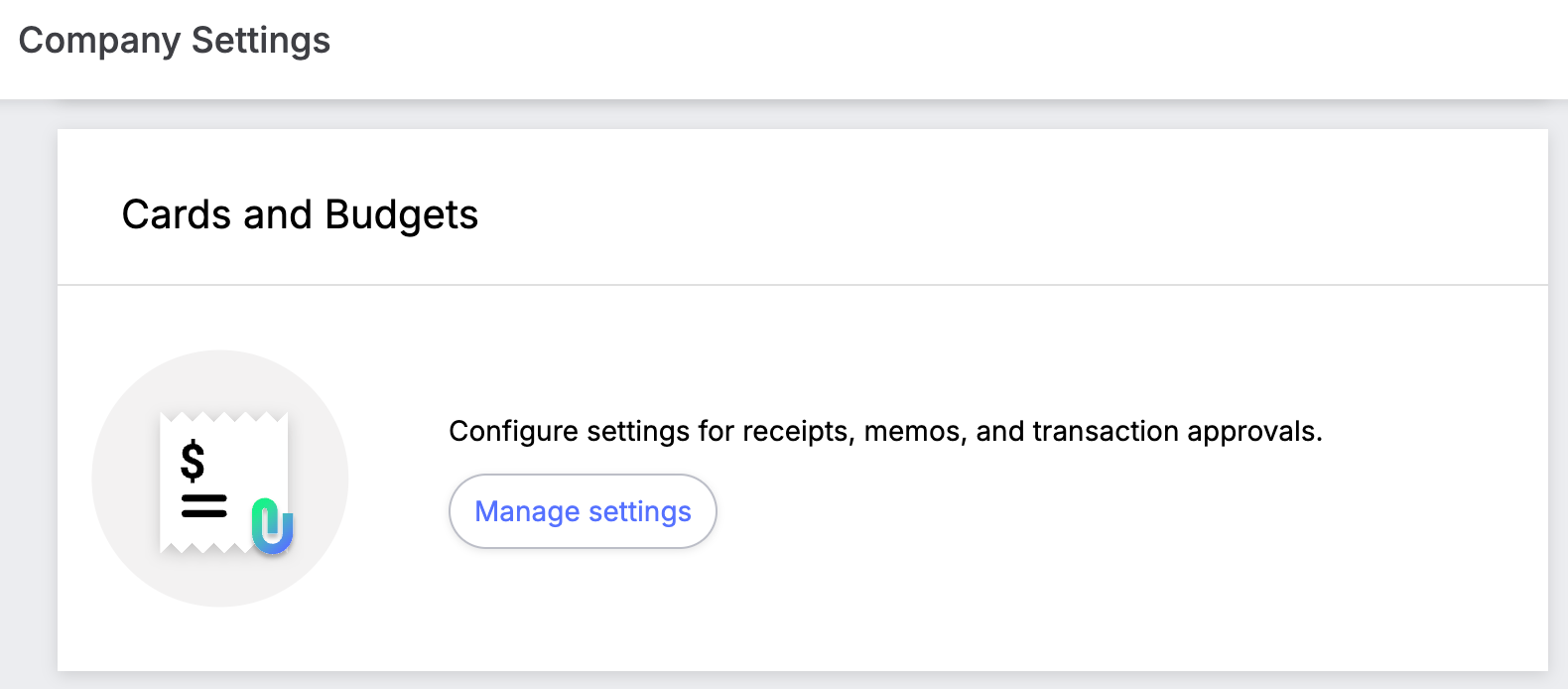Viewport: 1568px width, 689px height.
Task: Click the word "Settings" in the page header
Action: [x=261, y=41]
